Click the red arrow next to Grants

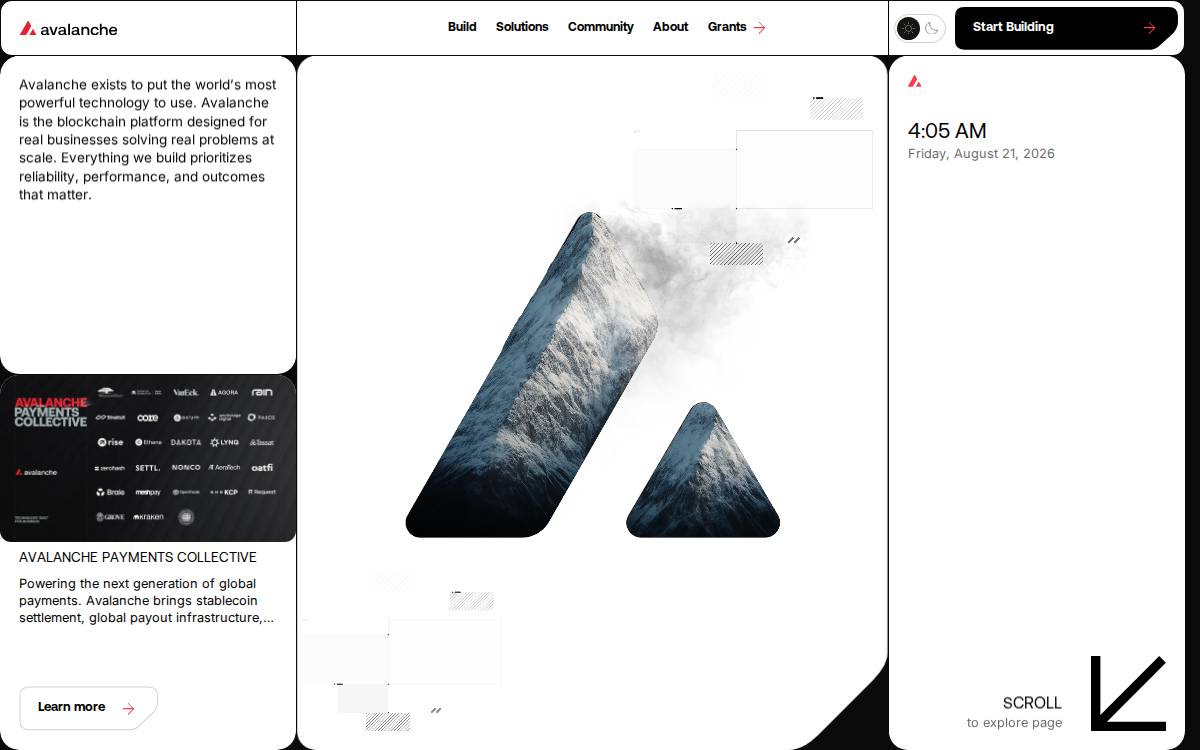click(x=760, y=28)
